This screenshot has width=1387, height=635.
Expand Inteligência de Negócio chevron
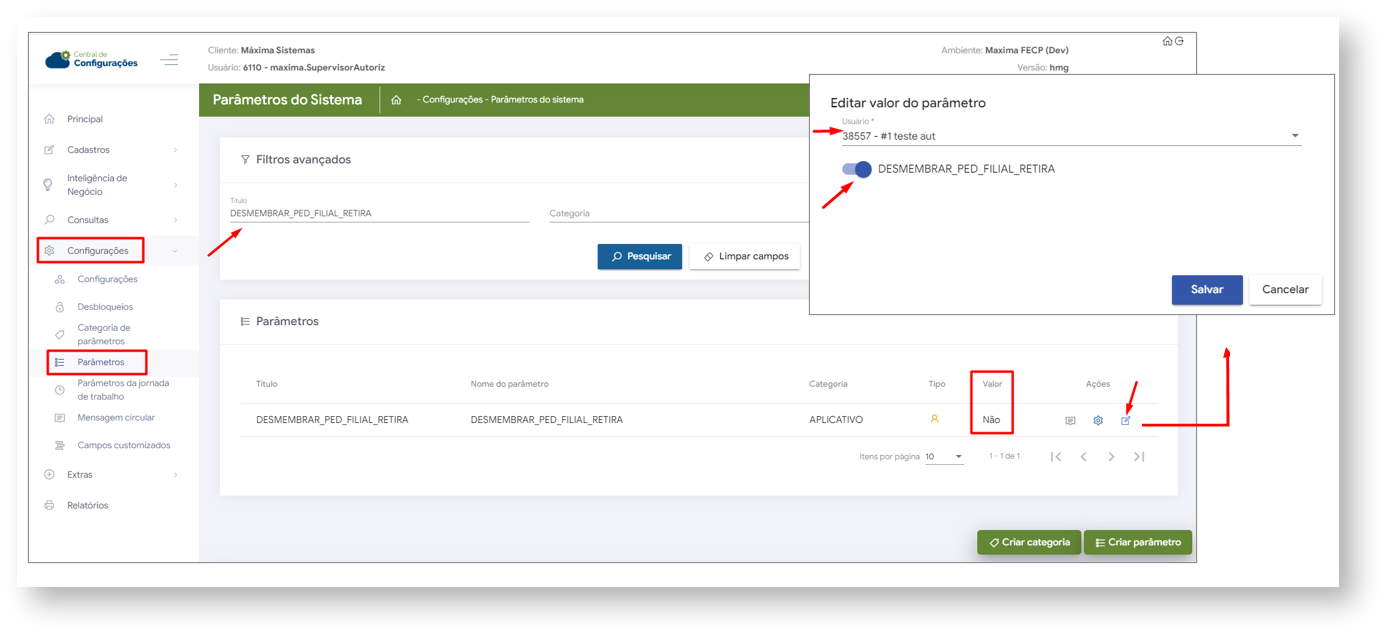[x=176, y=185]
